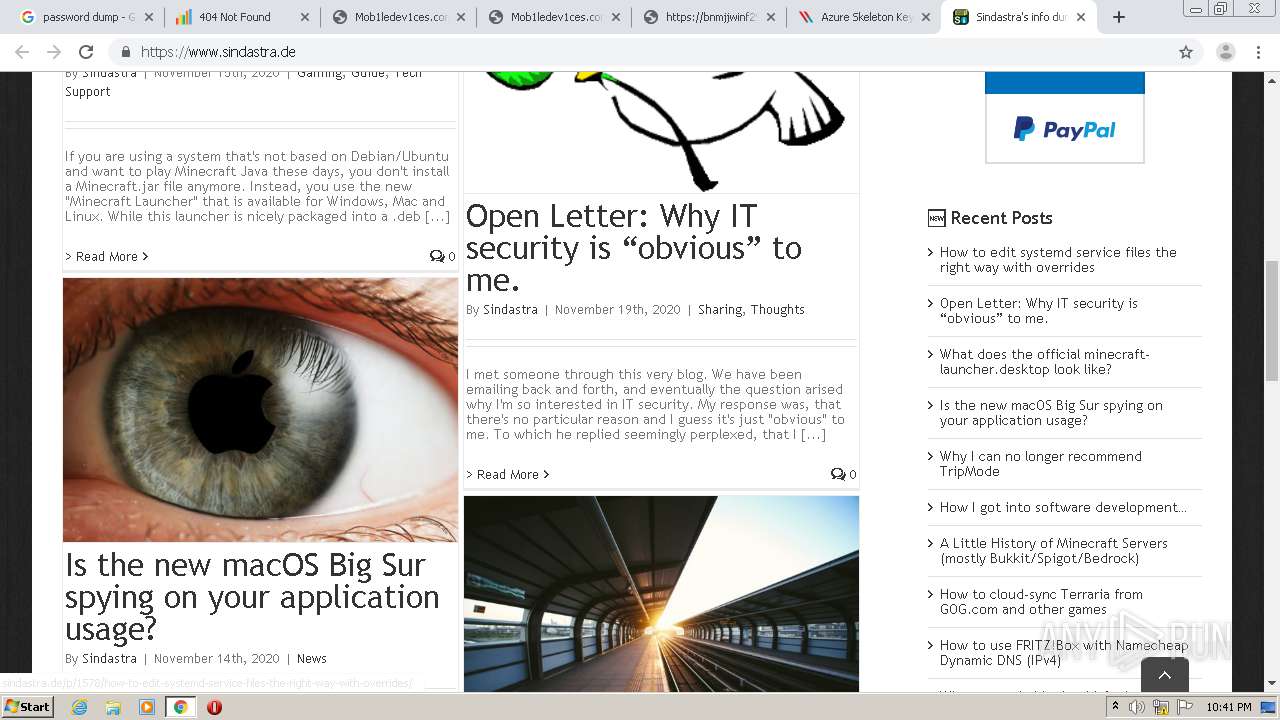Open the Chrome profile avatar menu
The image size is (1280, 720).
pos(1225,52)
